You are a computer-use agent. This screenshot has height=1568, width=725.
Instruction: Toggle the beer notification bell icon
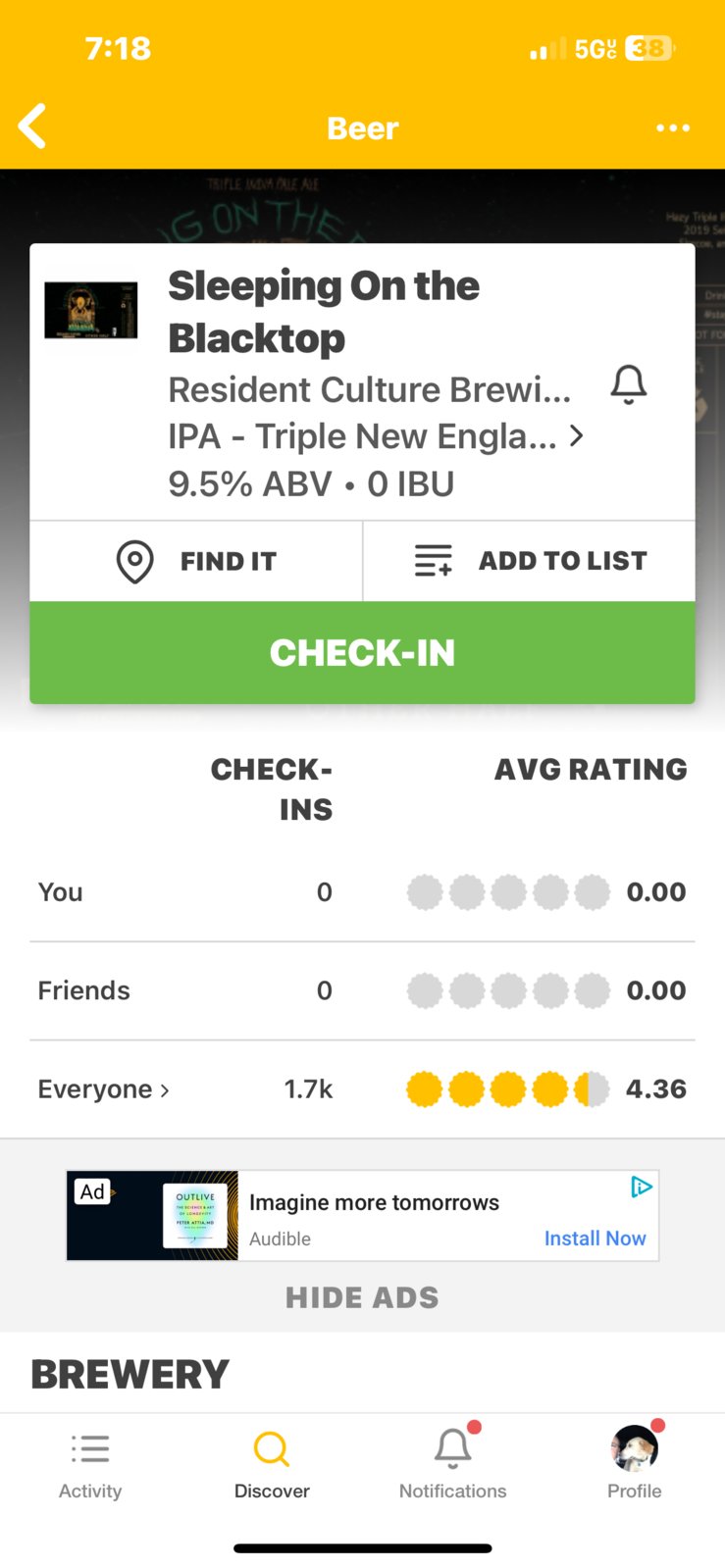pyautogui.click(x=629, y=384)
